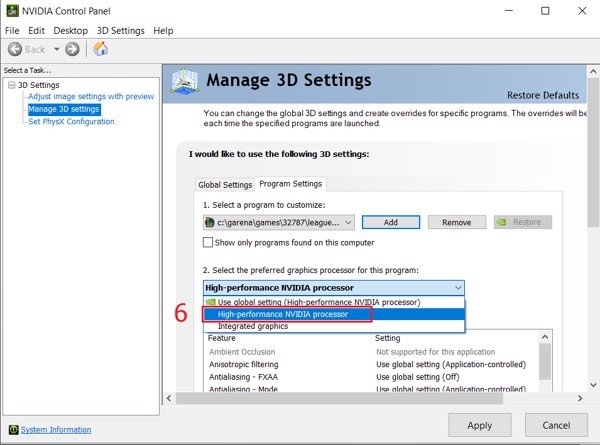
Task: Click the horizontal scrollbar thumb
Action: point(339,398)
